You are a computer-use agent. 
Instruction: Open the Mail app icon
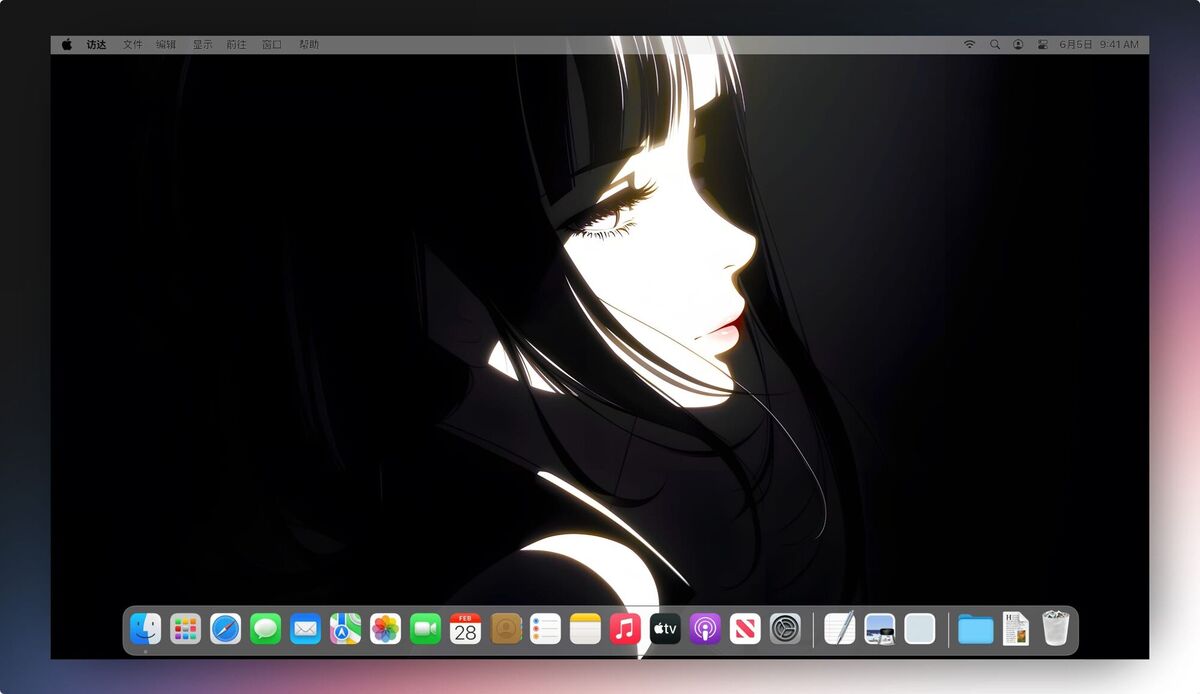click(x=305, y=629)
